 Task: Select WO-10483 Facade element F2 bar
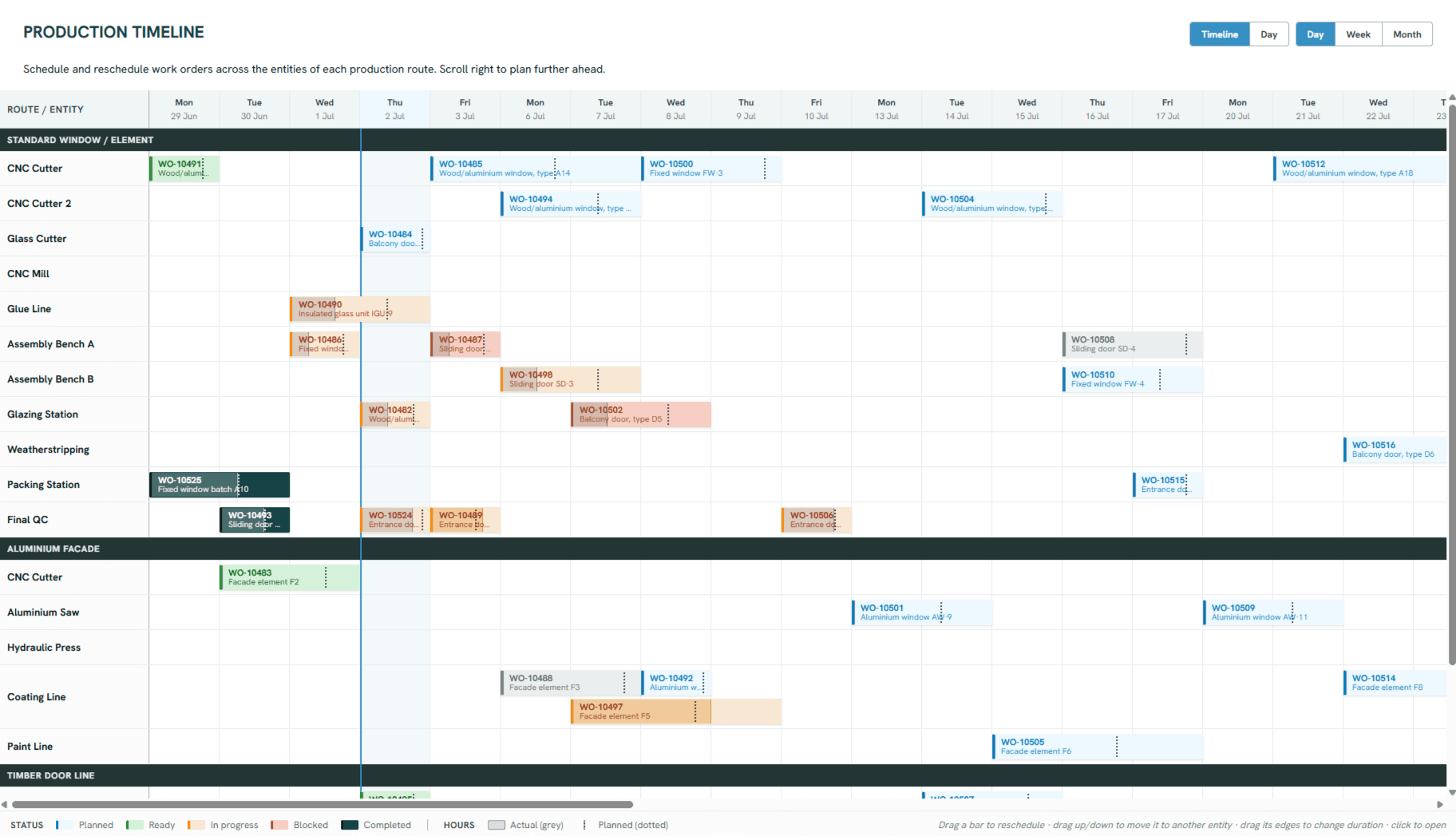pos(290,577)
